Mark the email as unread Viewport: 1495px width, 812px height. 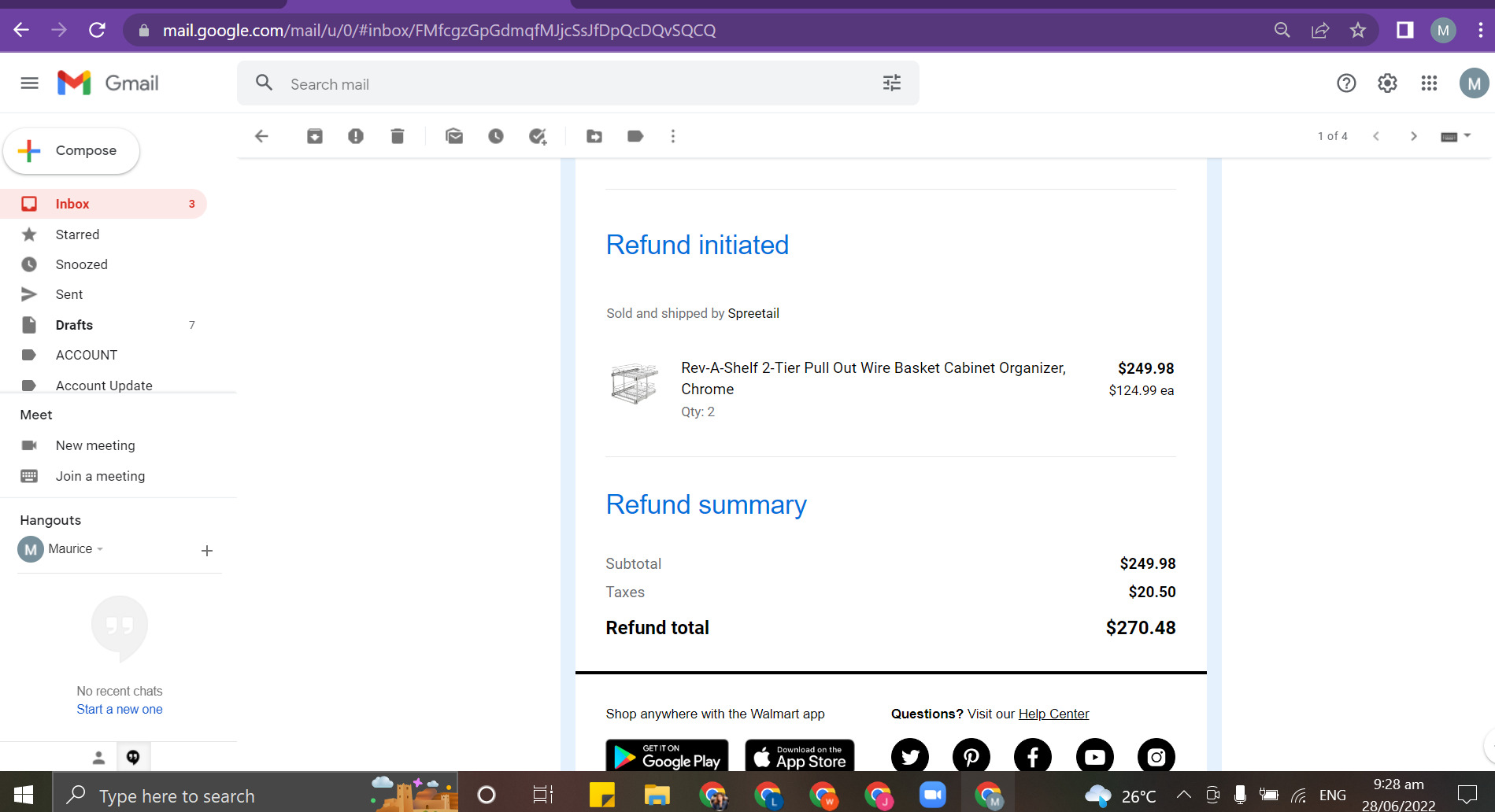(x=454, y=136)
